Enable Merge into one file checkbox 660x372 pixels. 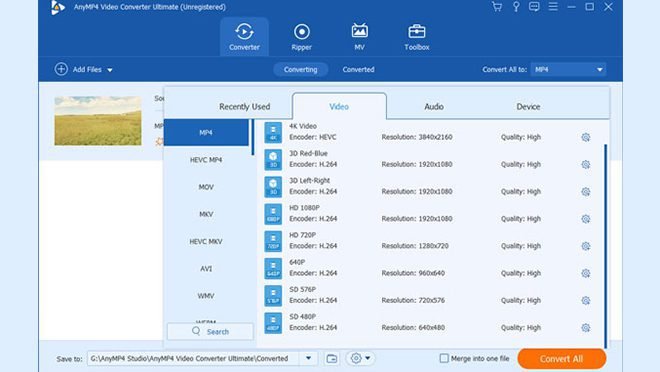(444, 358)
